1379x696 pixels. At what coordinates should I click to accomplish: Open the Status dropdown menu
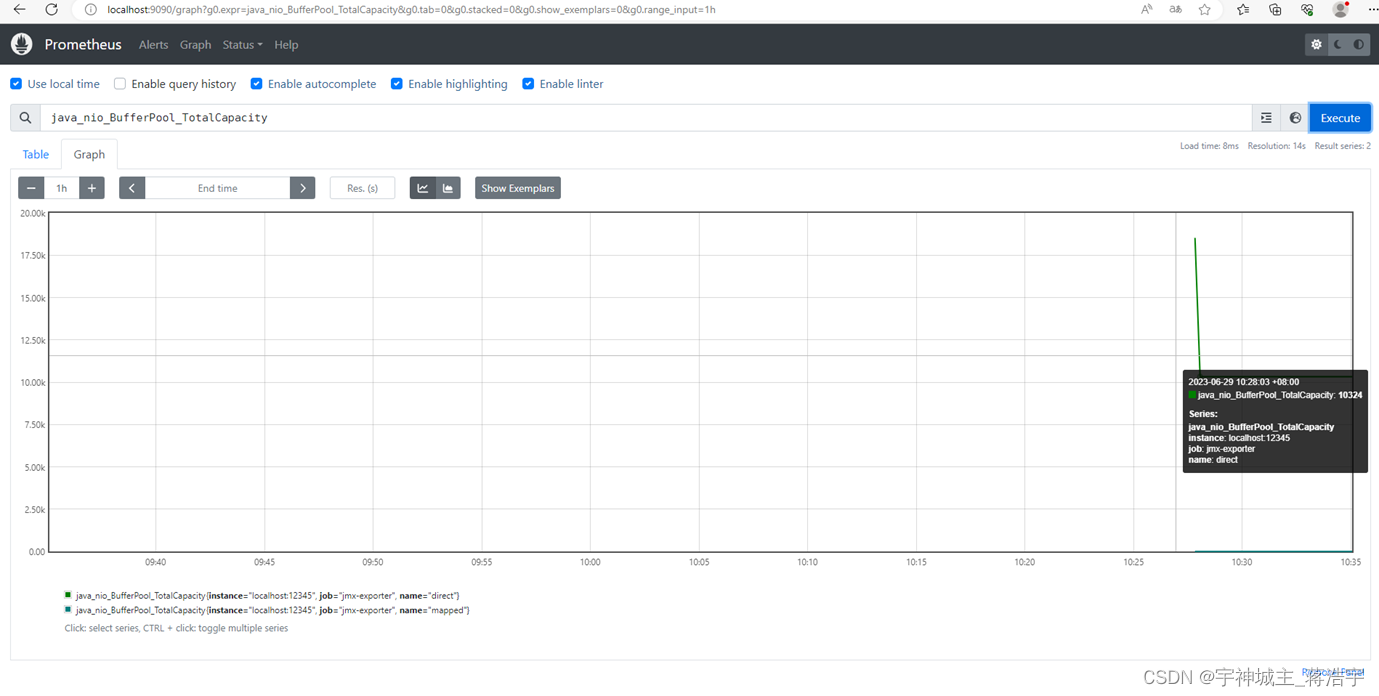(x=242, y=44)
